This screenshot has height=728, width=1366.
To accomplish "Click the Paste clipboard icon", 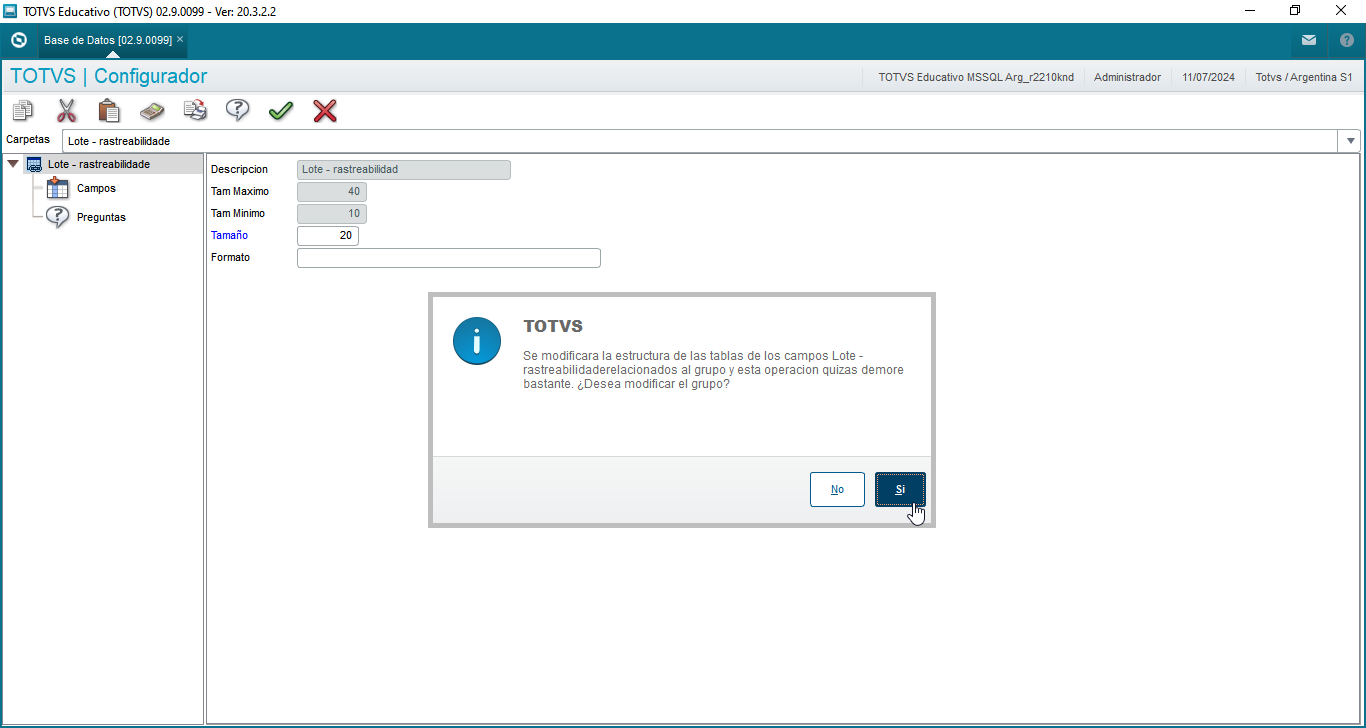I will pyautogui.click(x=109, y=110).
